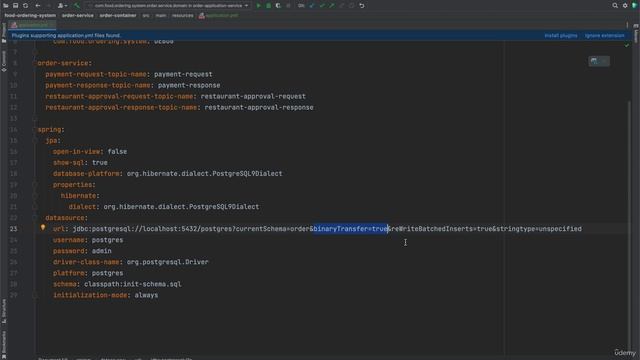Open the Structure tool window stripe
The image size is (640, 360).
tap(4, 311)
